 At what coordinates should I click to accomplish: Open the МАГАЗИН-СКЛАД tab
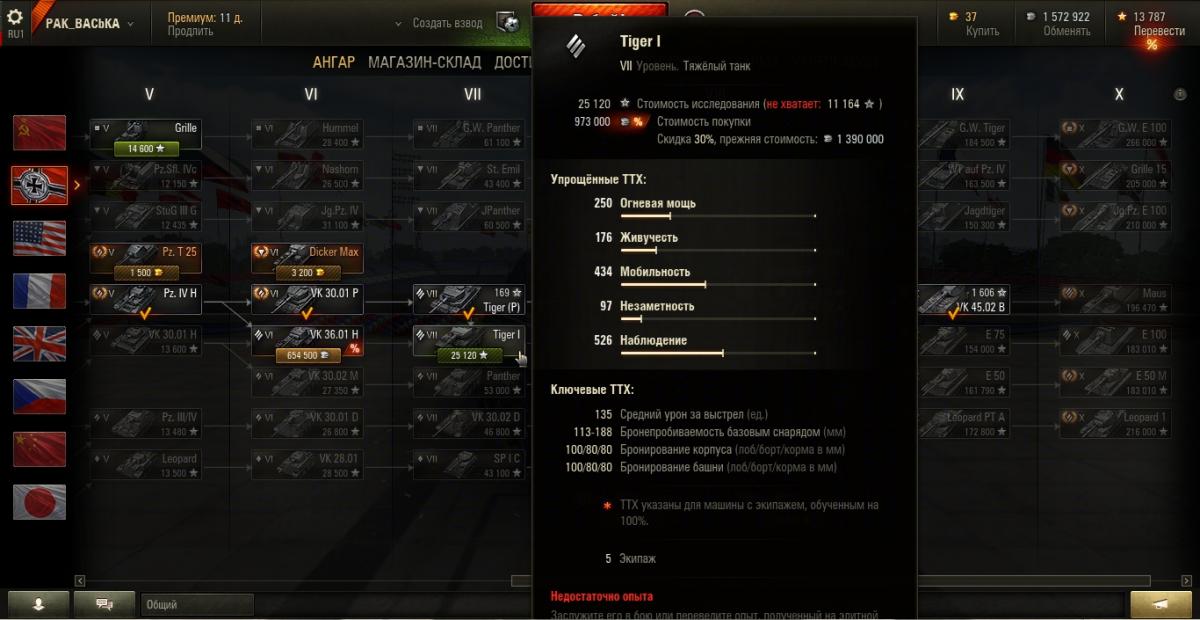[x=424, y=62]
